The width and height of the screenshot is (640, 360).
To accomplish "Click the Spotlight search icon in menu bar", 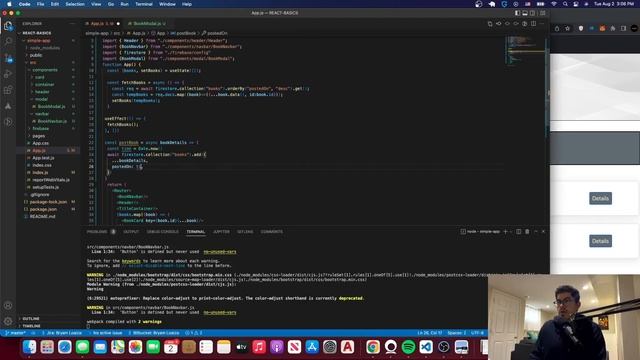I will point(565,4).
